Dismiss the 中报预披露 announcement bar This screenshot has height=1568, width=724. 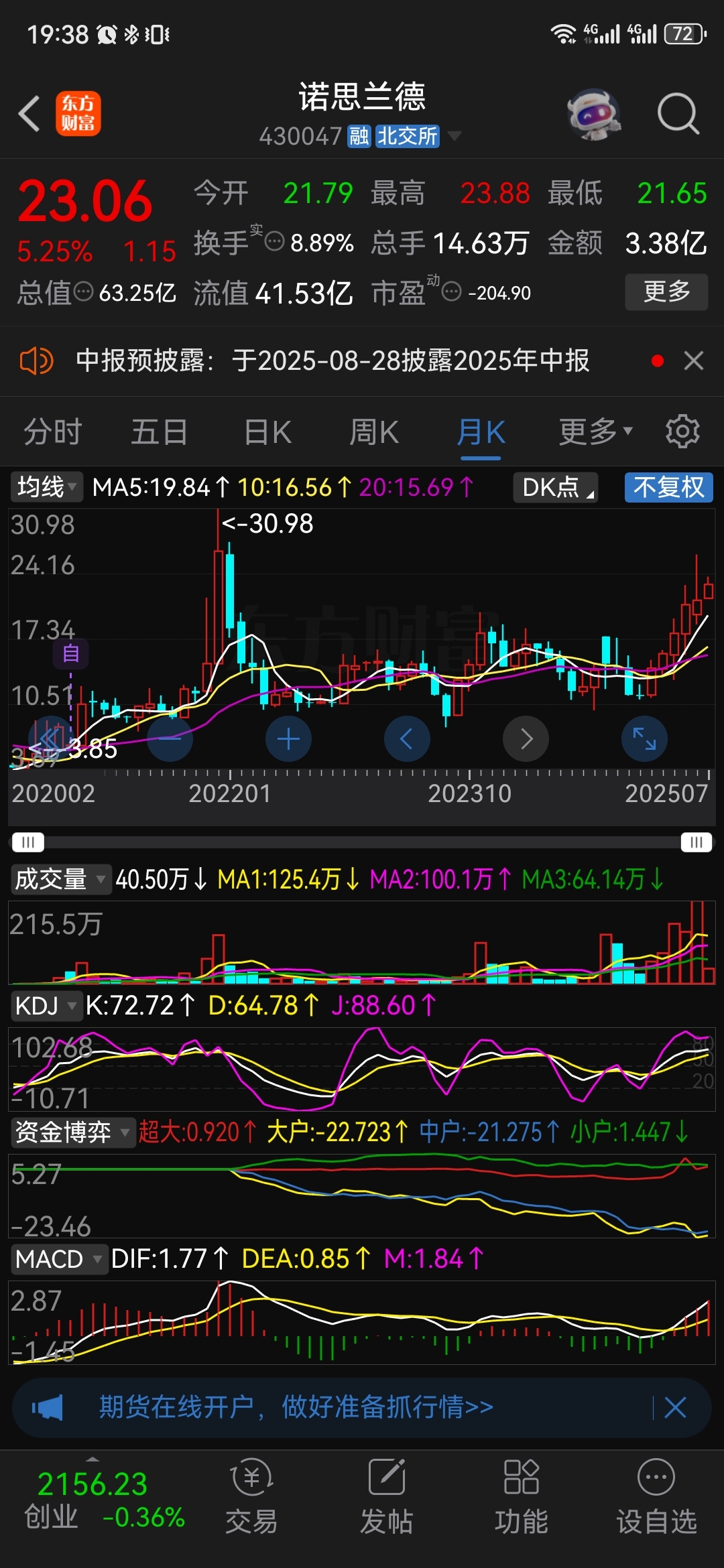694,361
